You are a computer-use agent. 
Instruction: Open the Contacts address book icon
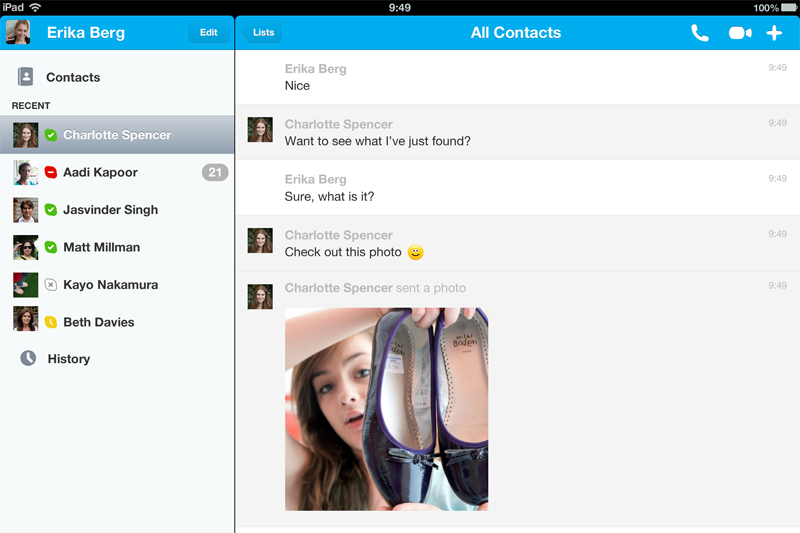pyautogui.click(x=26, y=77)
